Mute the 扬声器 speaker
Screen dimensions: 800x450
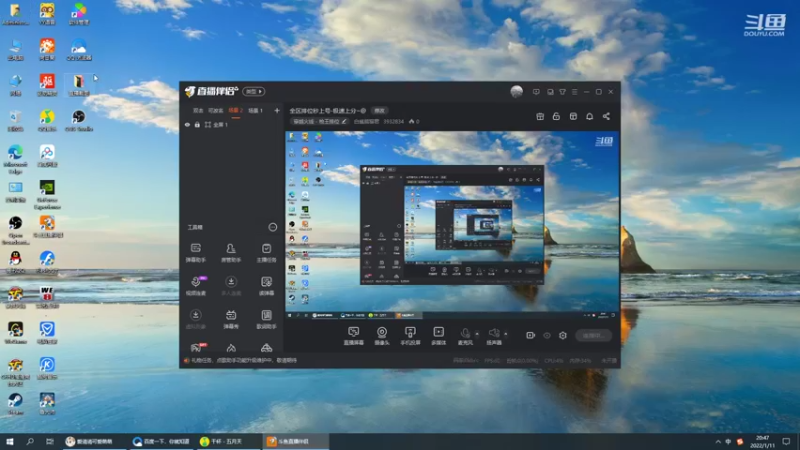pos(493,336)
